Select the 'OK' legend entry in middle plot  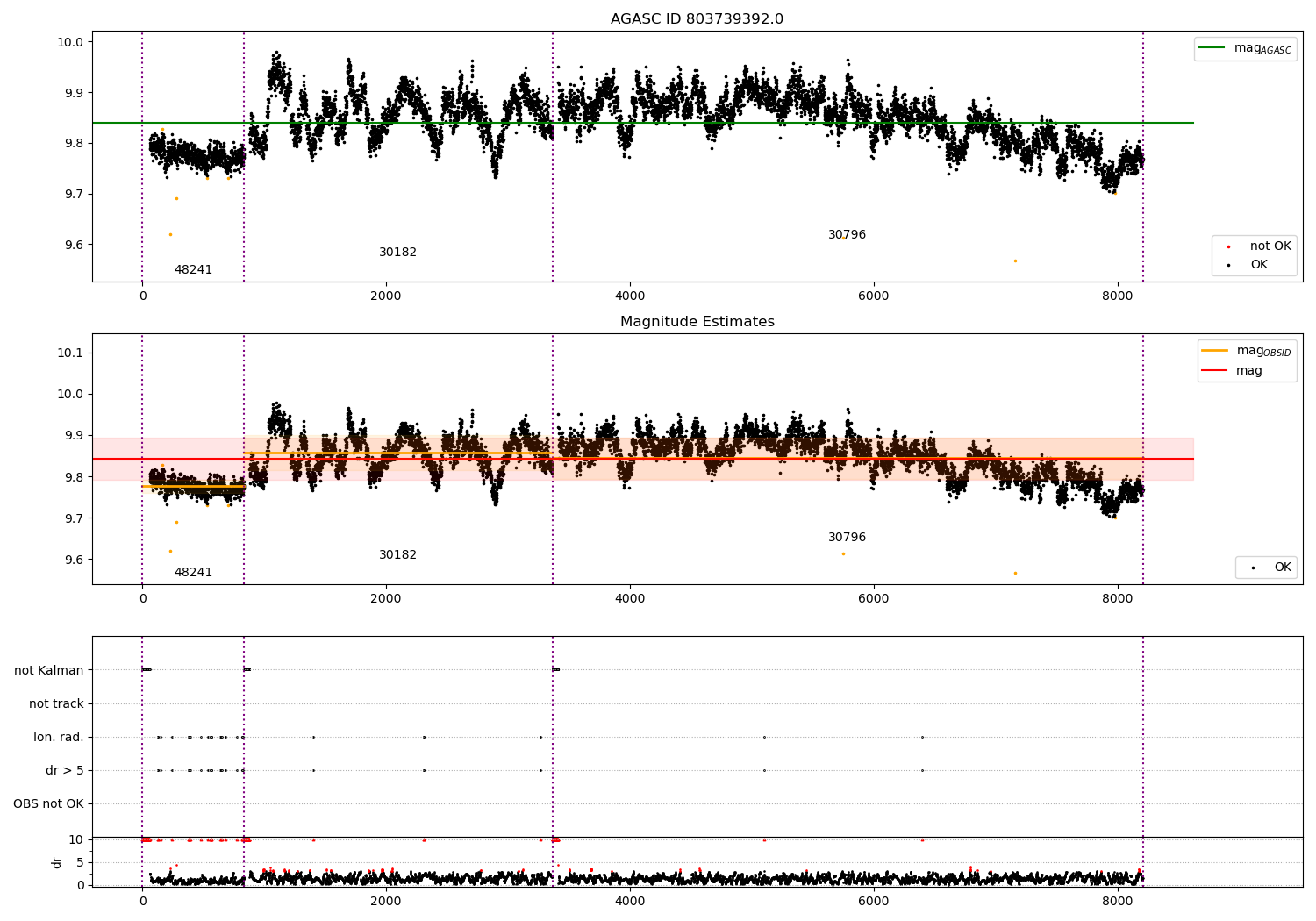pos(1271,568)
